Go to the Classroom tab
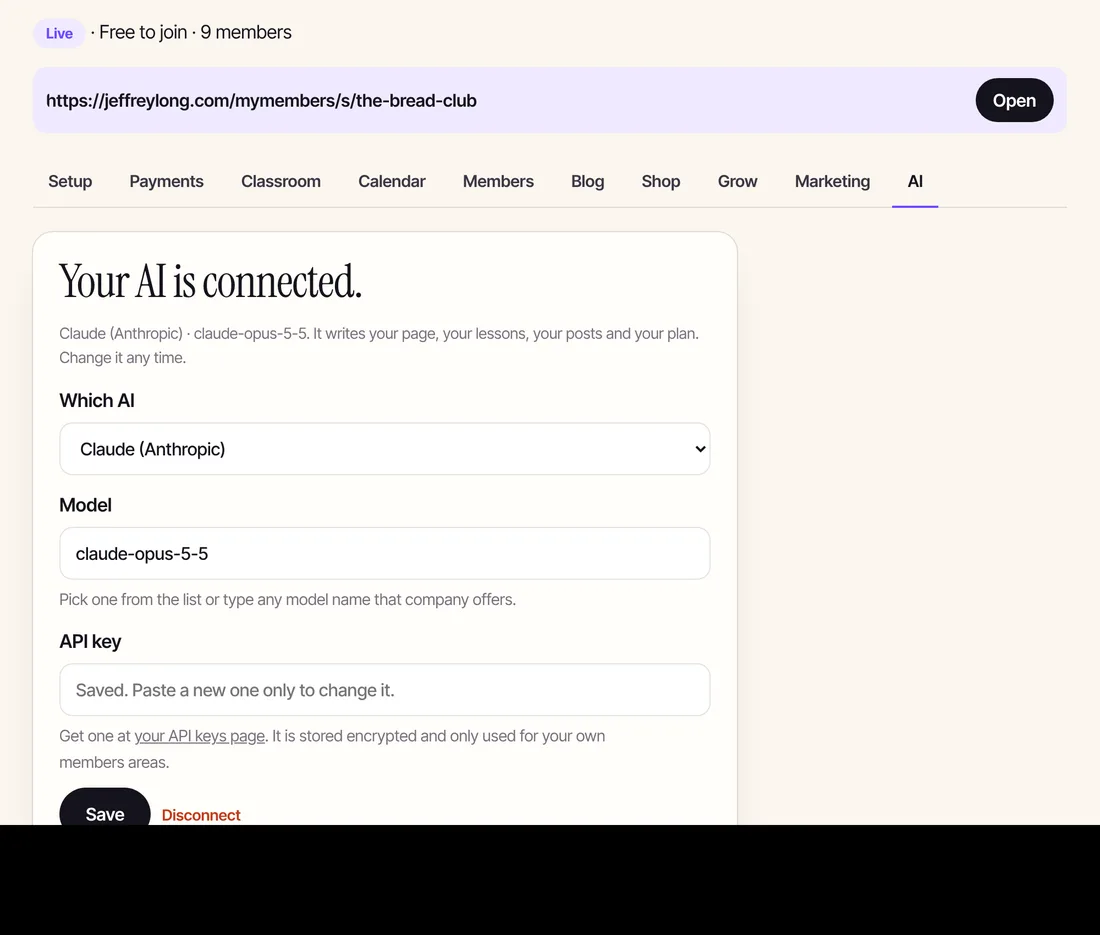The height and width of the screenshot is (935, 1100). click(x=281, y=181)
